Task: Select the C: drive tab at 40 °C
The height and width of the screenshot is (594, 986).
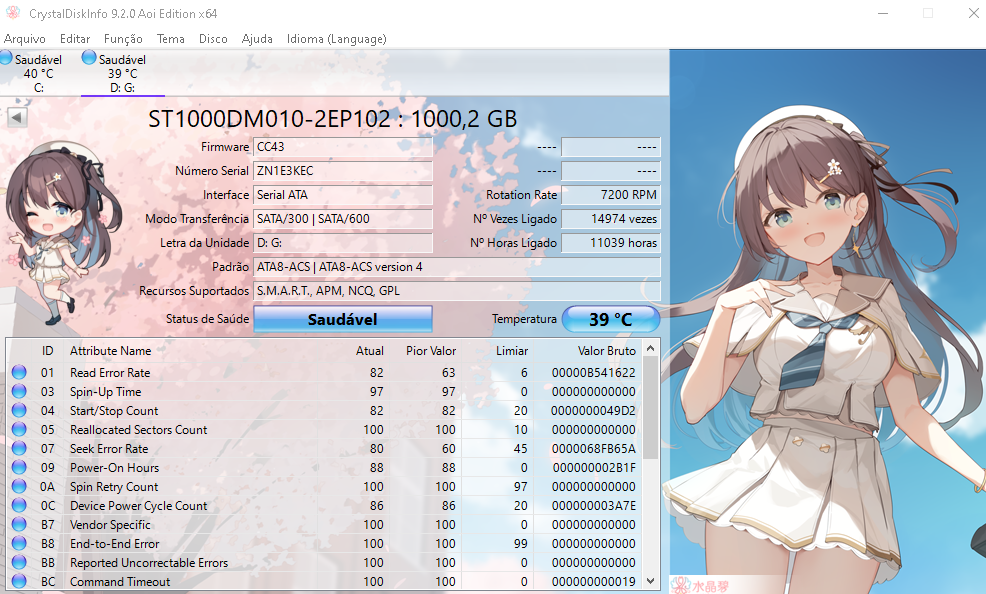Action: click(36, 73)
